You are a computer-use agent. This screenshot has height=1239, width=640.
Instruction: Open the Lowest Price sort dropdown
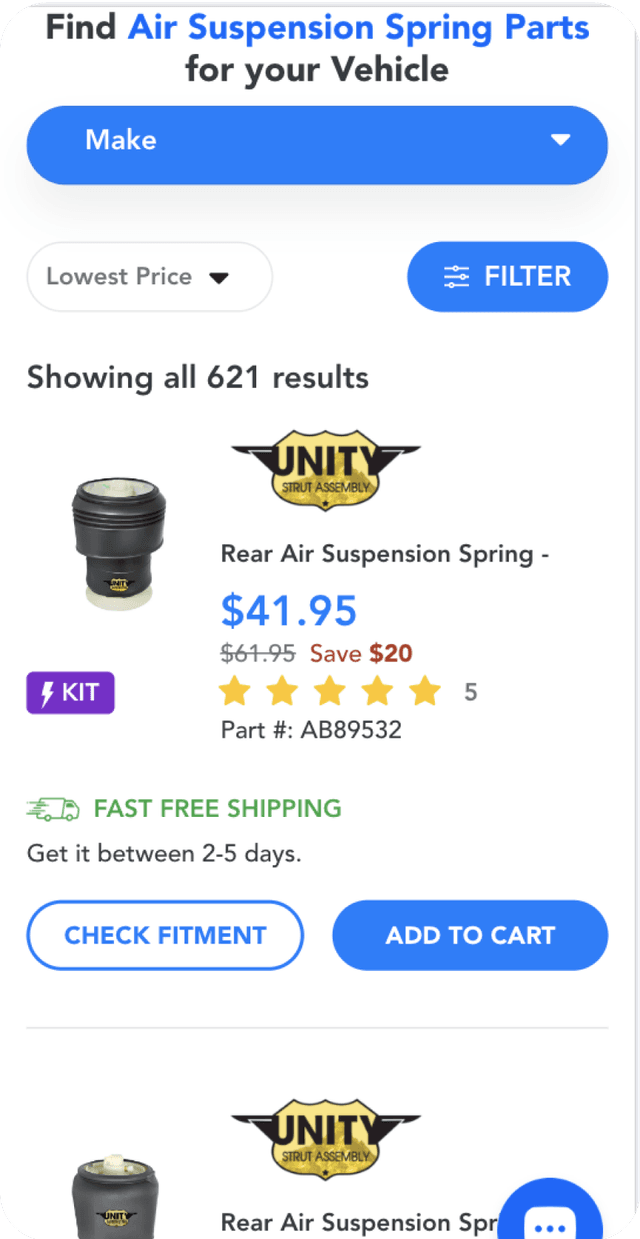pos(149,277)
